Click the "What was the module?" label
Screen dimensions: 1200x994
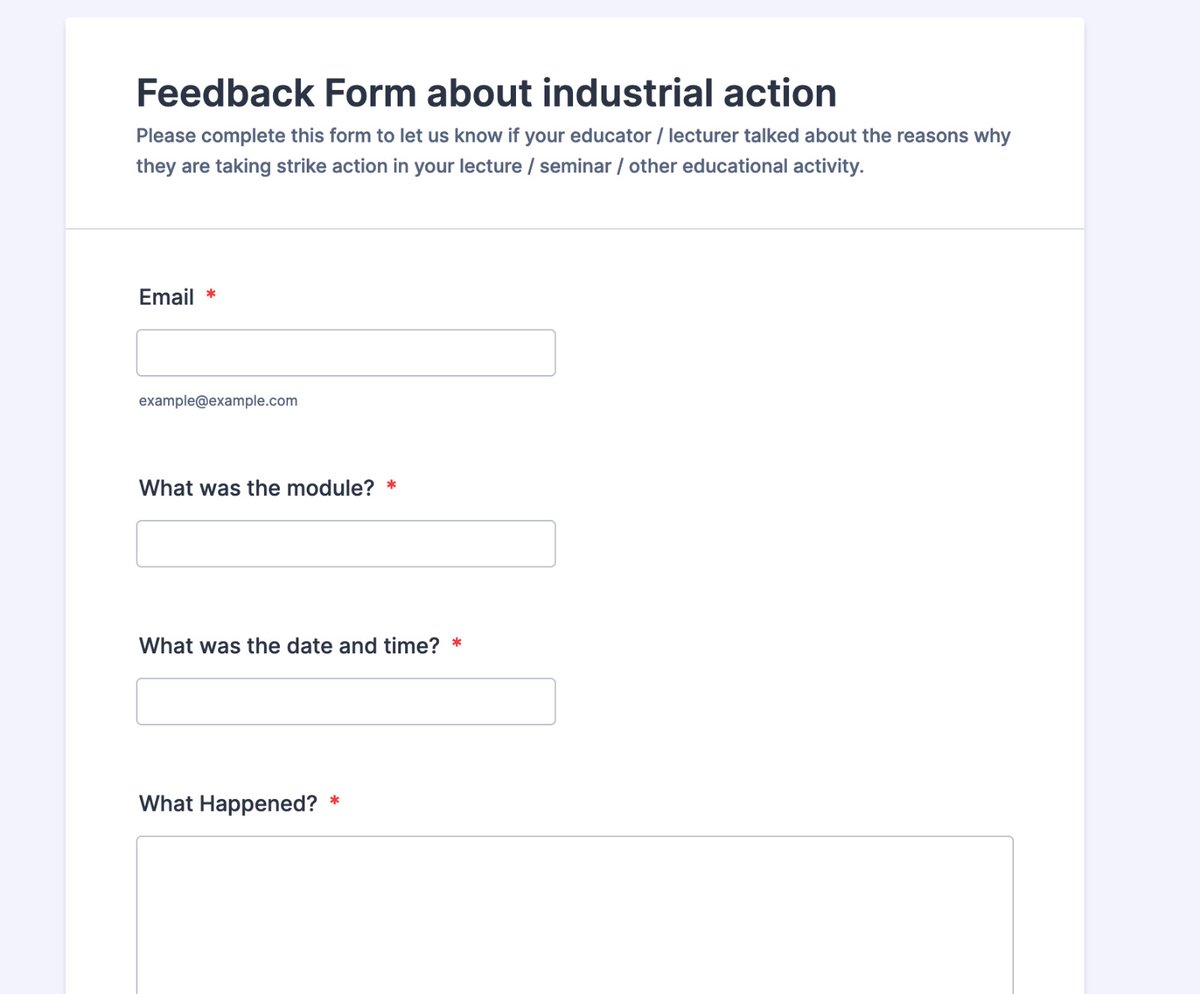point(257,488)
